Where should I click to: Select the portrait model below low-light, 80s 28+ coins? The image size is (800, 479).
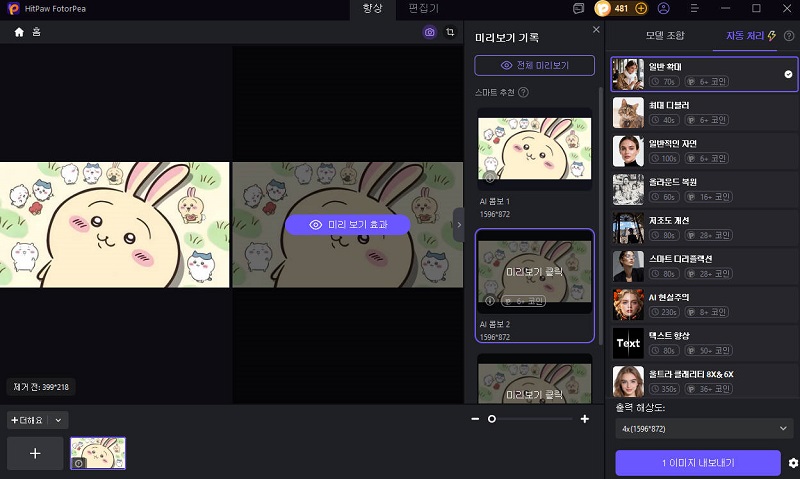click(704, 266)
